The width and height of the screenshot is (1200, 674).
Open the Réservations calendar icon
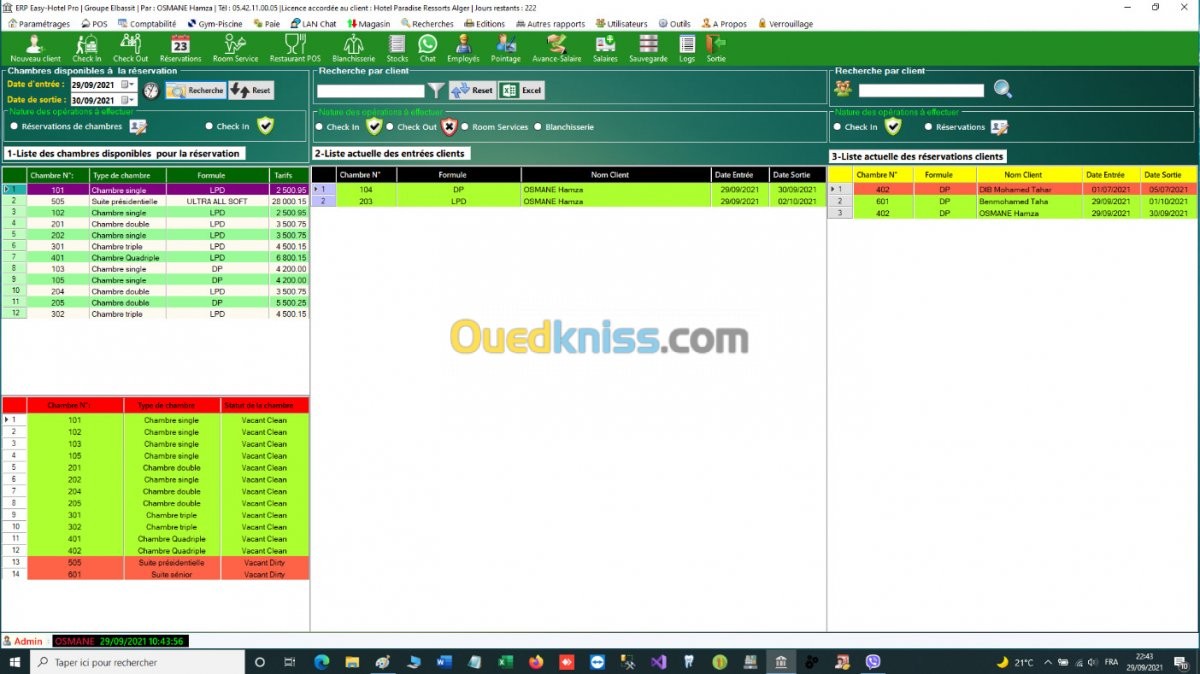[x=180, y=48]
